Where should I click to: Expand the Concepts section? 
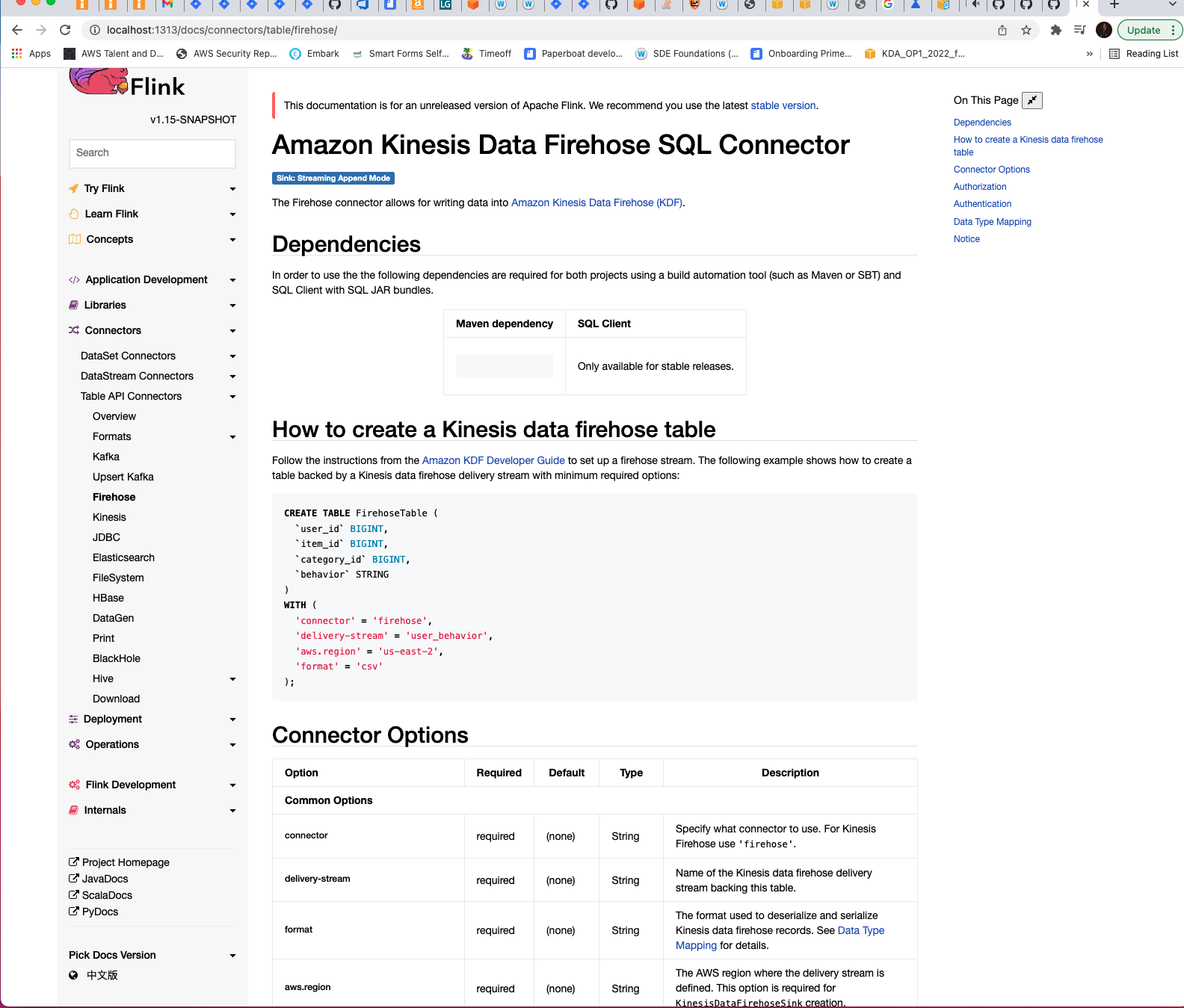click(152, 239)
